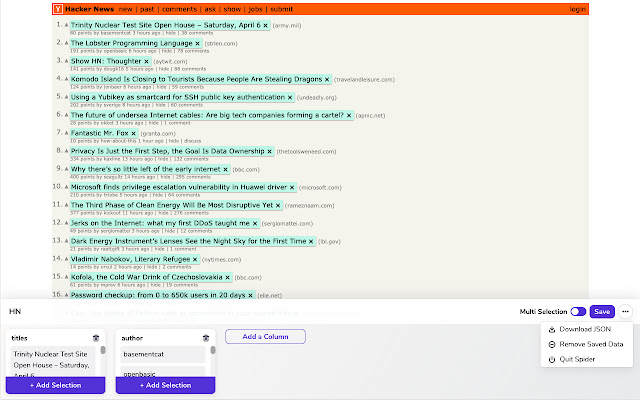640x400 pixels.
Task: Remove 'Show HN: Thoughter' selection
Action: [x=147, y=61]
